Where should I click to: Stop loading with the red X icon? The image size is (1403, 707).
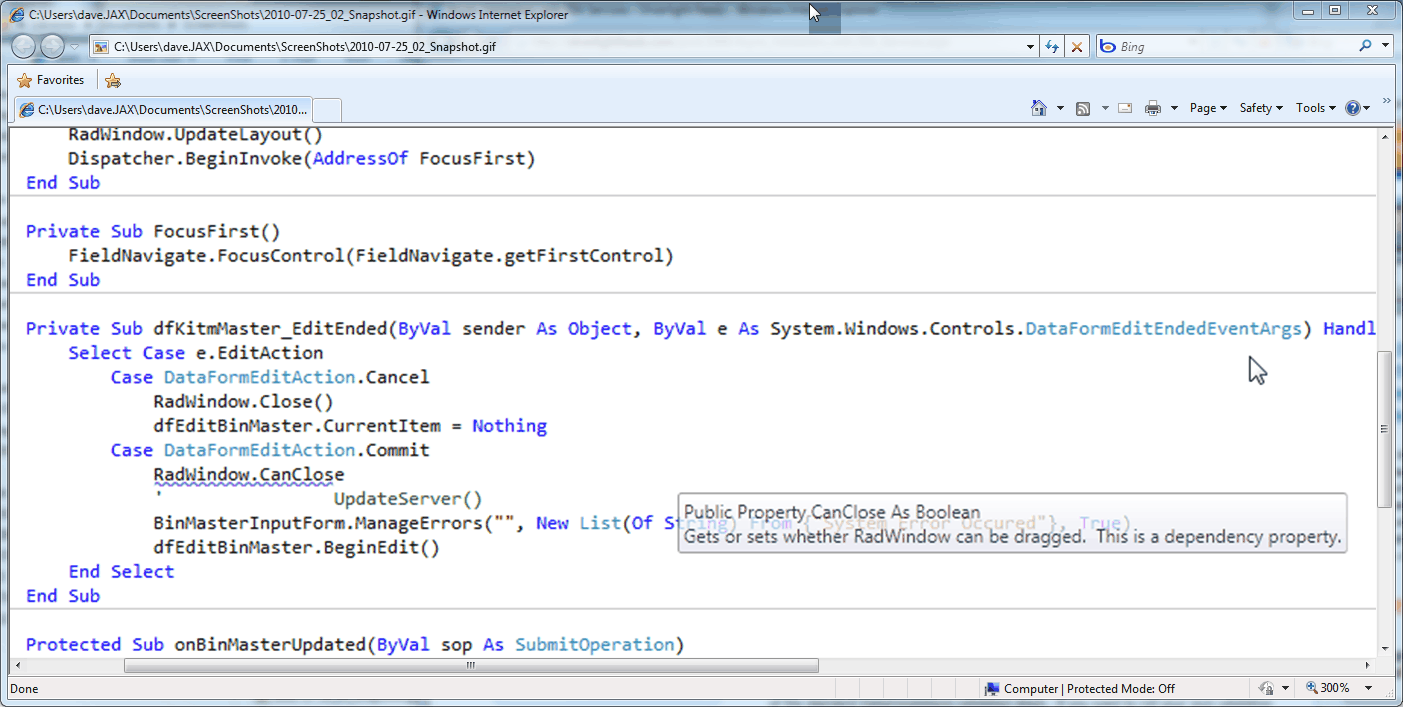coord(1076,46)
